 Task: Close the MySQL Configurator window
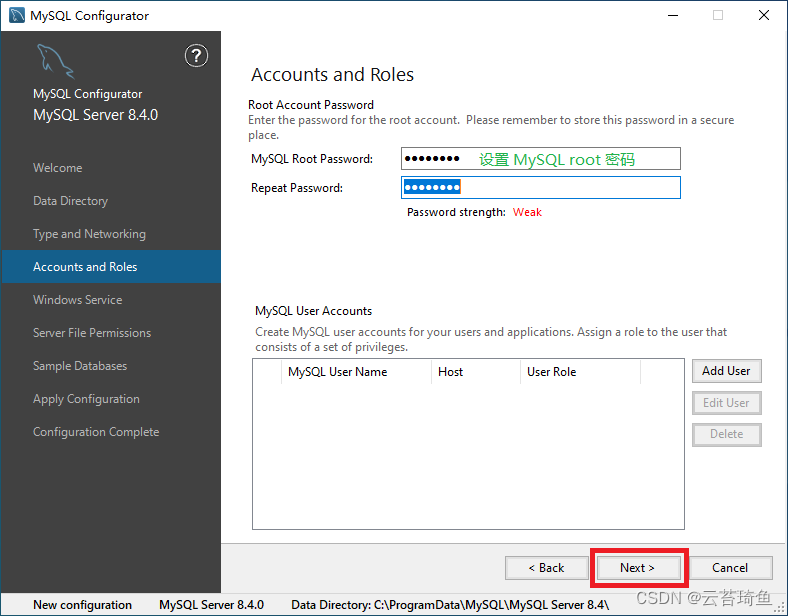click(x=764, y=16)
